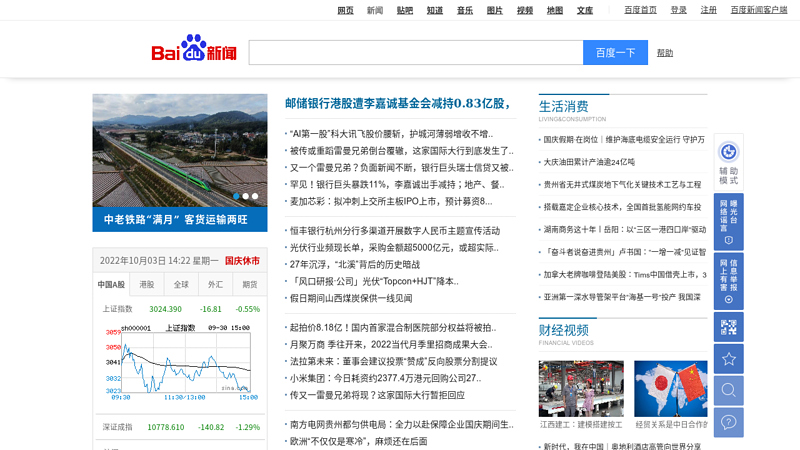Image resolution: width=800 pixels, height=450 pixels.
Task: Open 百度新闻客户端 link
Action: [759, 10]
